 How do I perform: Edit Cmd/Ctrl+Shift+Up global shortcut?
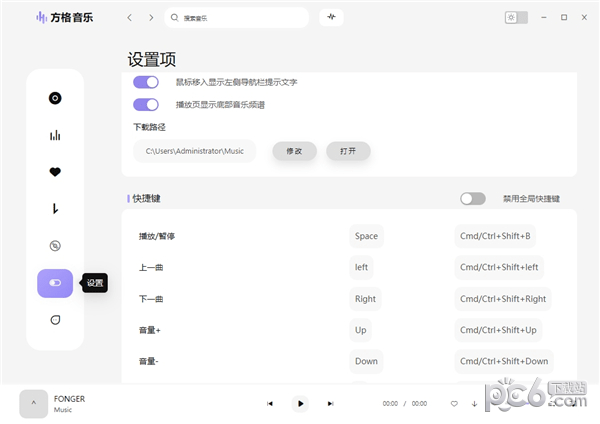(498, 330)
